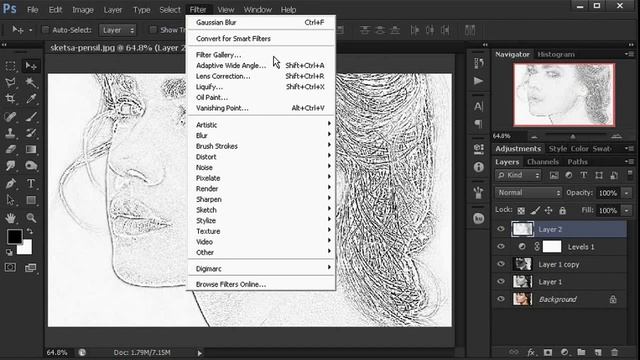Select the Gradient tool

31,149
